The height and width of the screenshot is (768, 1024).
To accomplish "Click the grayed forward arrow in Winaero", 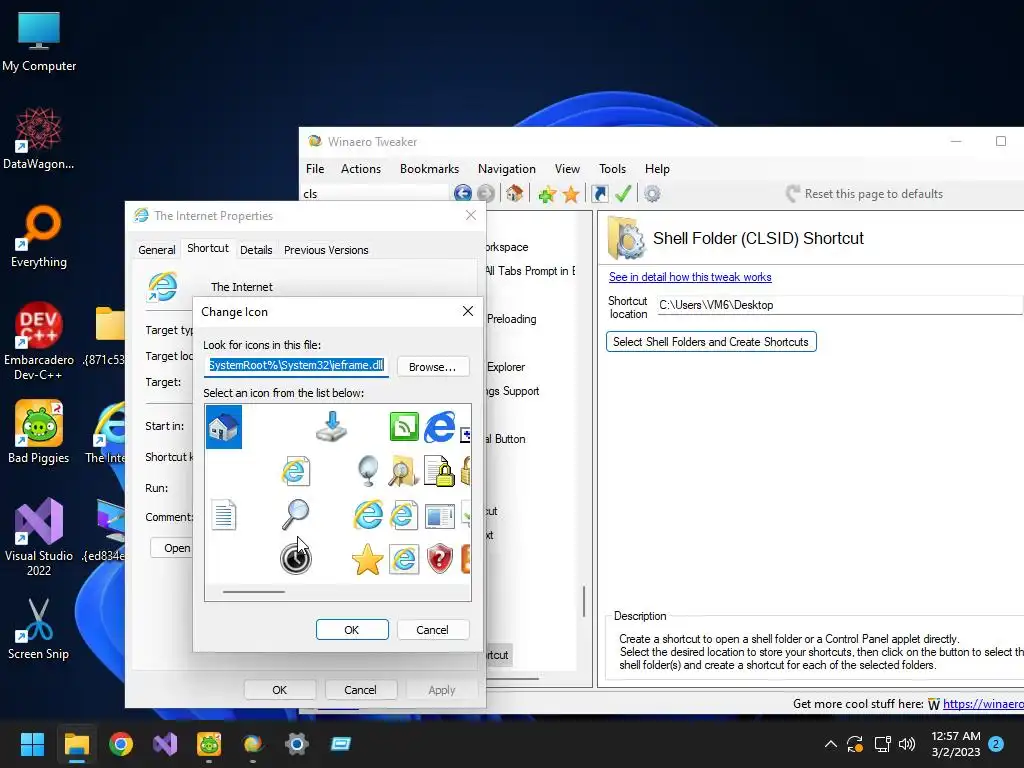I will 485,193.
